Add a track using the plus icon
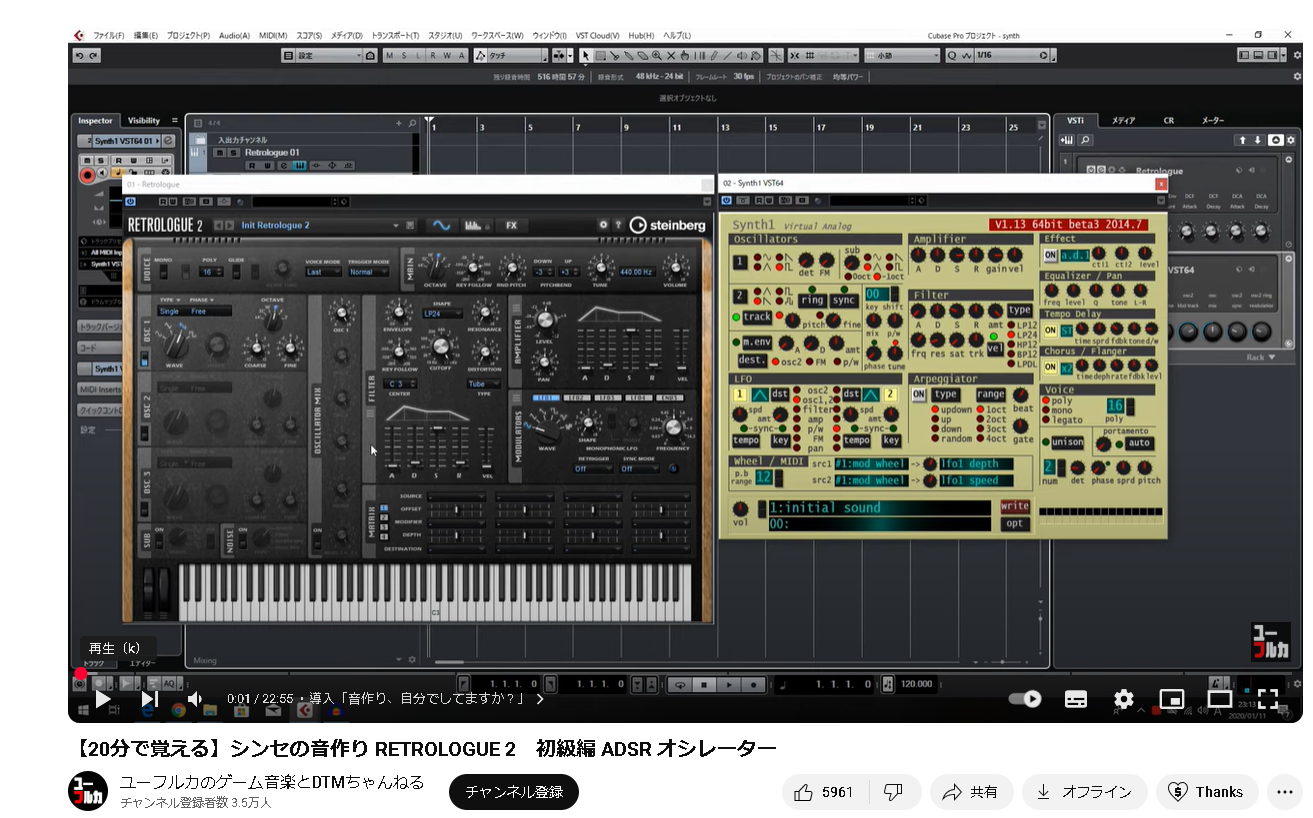1313x818 pixels. [x=399, y=123]
